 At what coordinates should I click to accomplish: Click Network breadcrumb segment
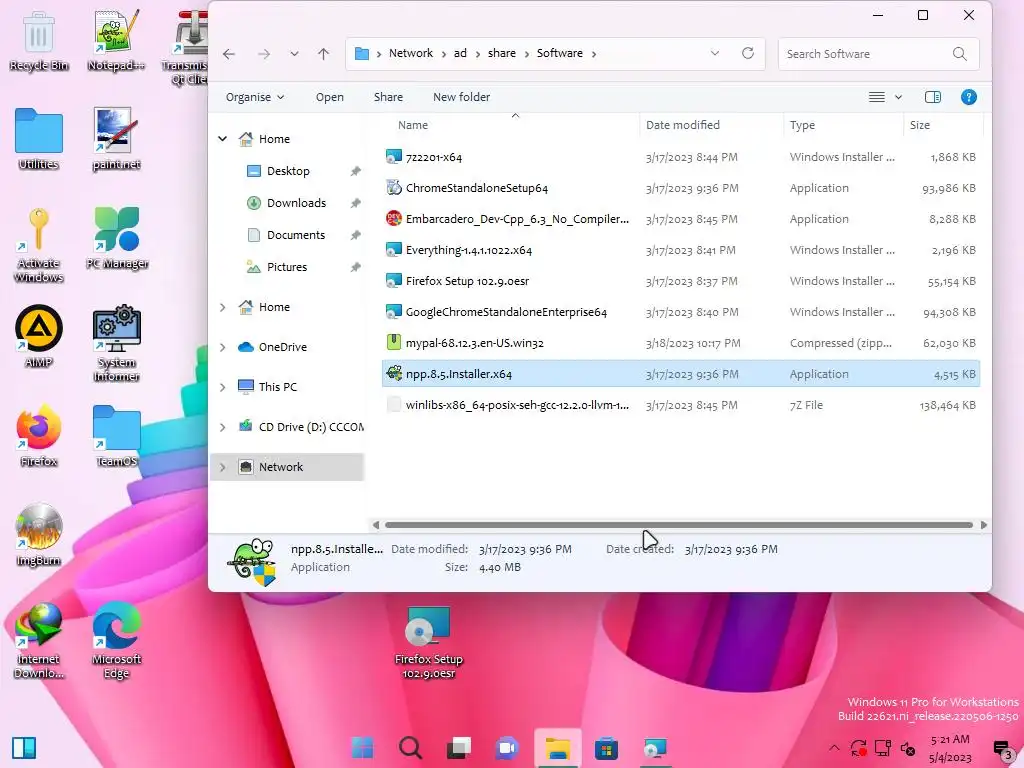click(411, 54)
